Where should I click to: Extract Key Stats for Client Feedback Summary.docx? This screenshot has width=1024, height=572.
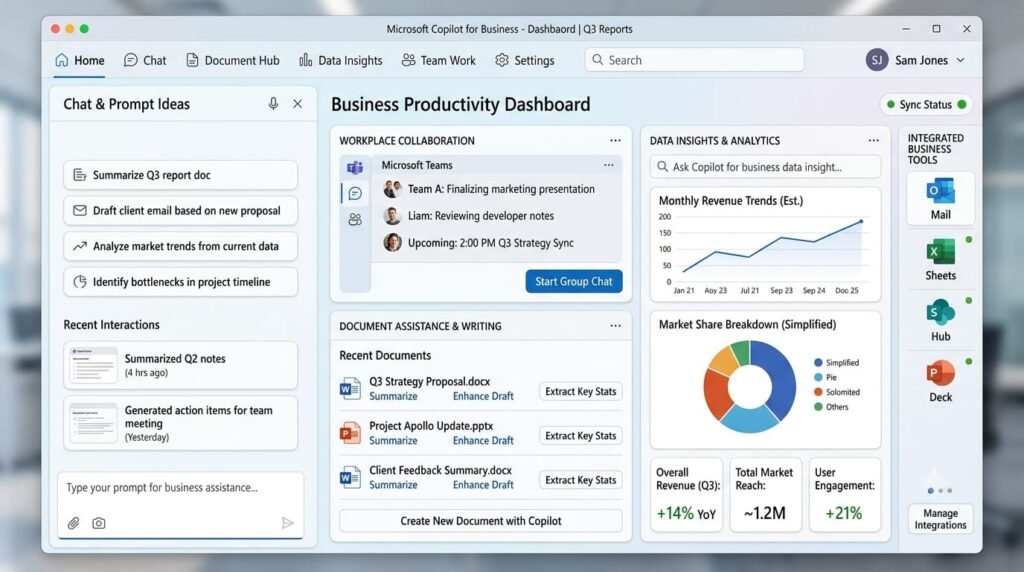(x=581, y=480)
